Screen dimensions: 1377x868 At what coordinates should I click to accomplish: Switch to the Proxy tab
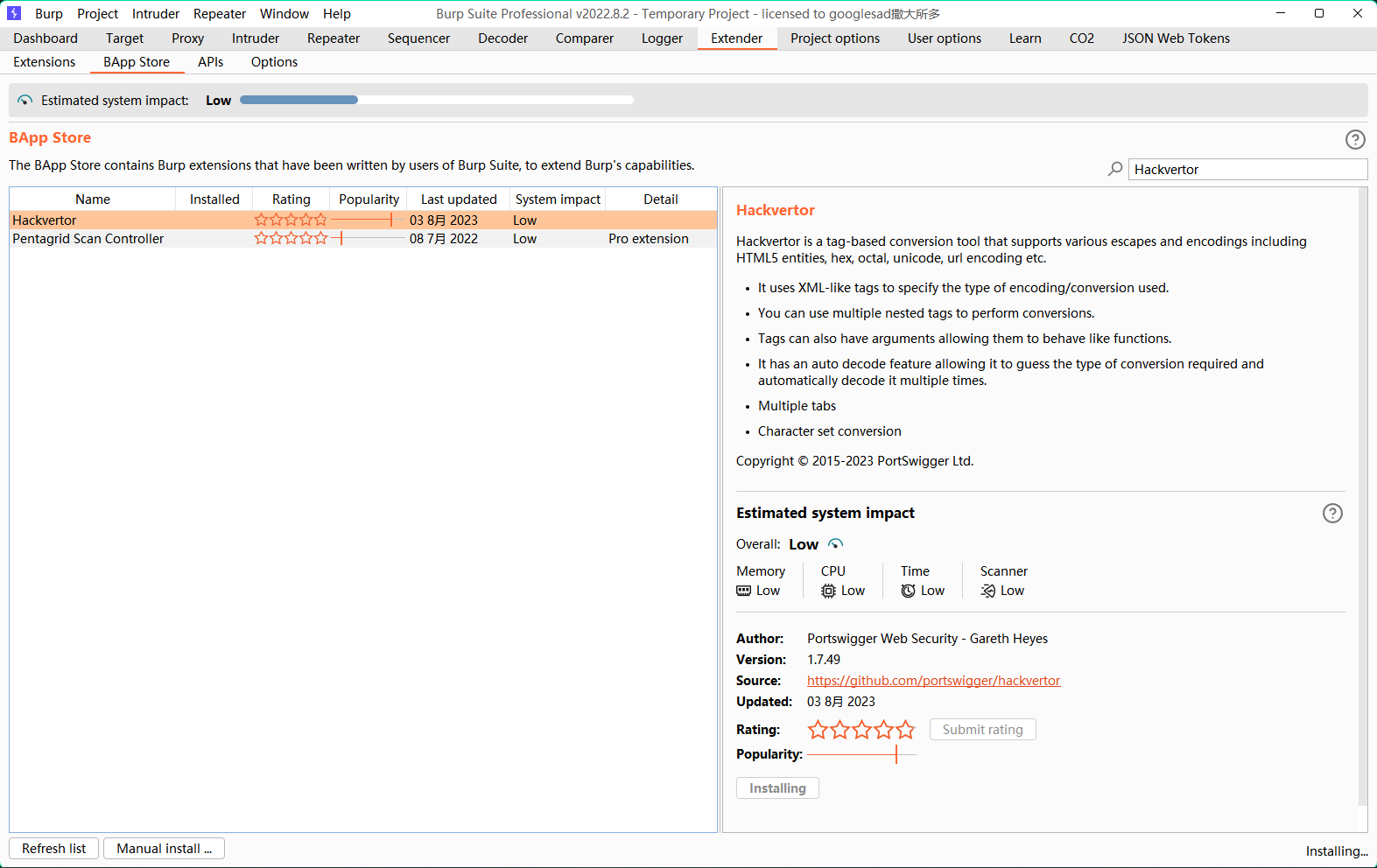click(x=187, y=38)
